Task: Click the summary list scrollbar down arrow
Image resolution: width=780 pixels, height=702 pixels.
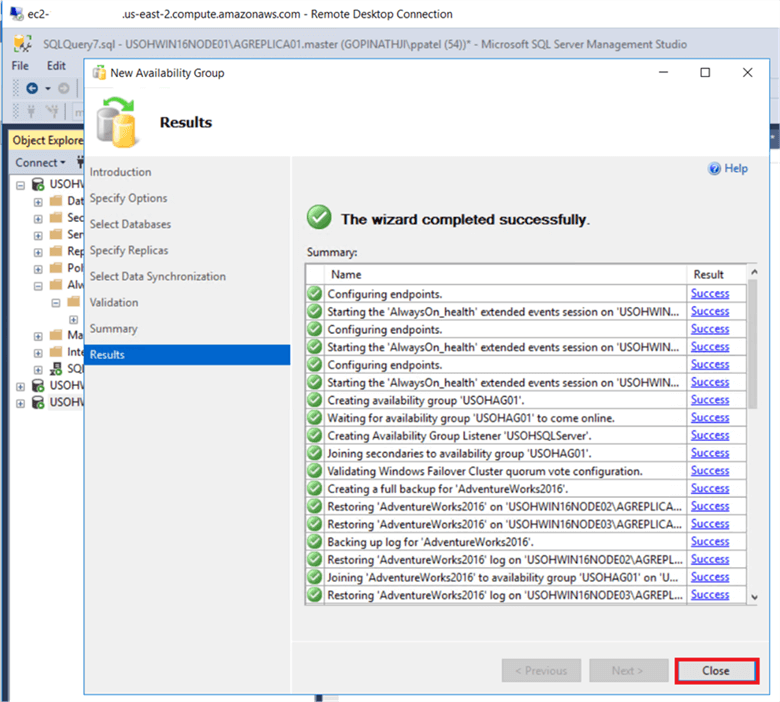Action: (753, 597)
